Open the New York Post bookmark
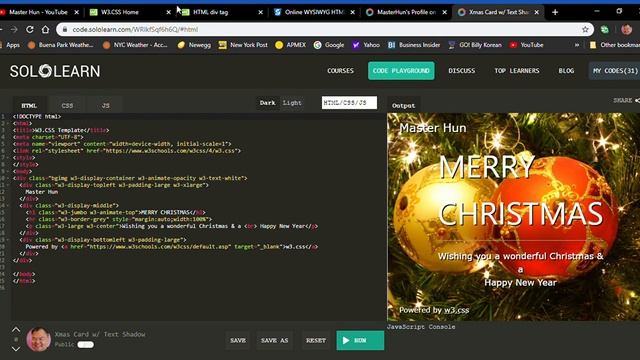Image resolution: width=640 pixels, height=360 pixels. [243, 45]
